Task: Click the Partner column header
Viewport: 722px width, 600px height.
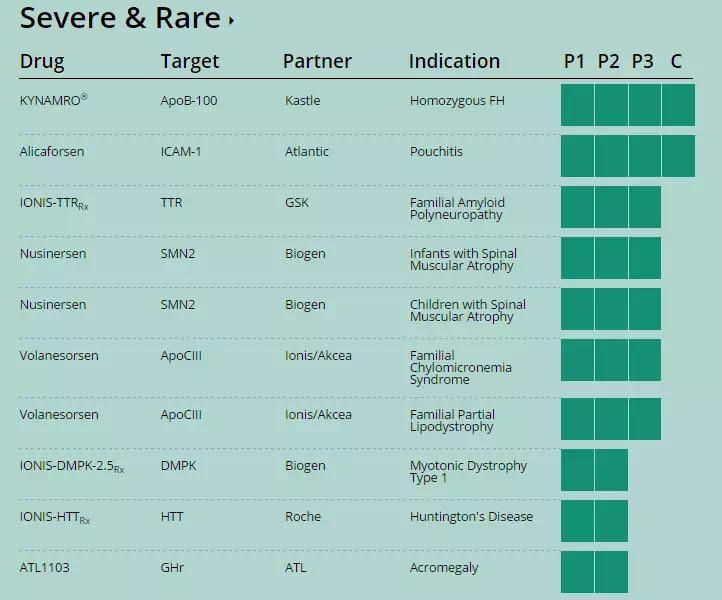Action: point(317,61)
